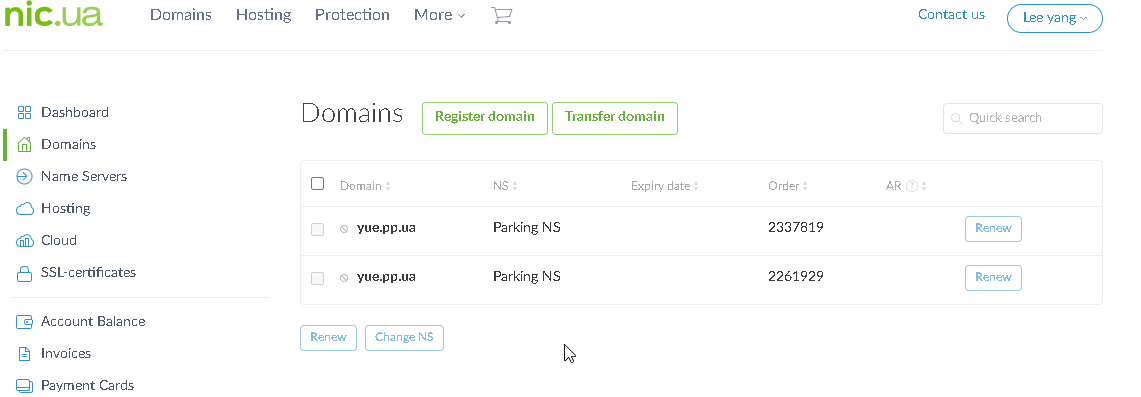Expand the More menu in top navigation

click(x=440, y=15)
